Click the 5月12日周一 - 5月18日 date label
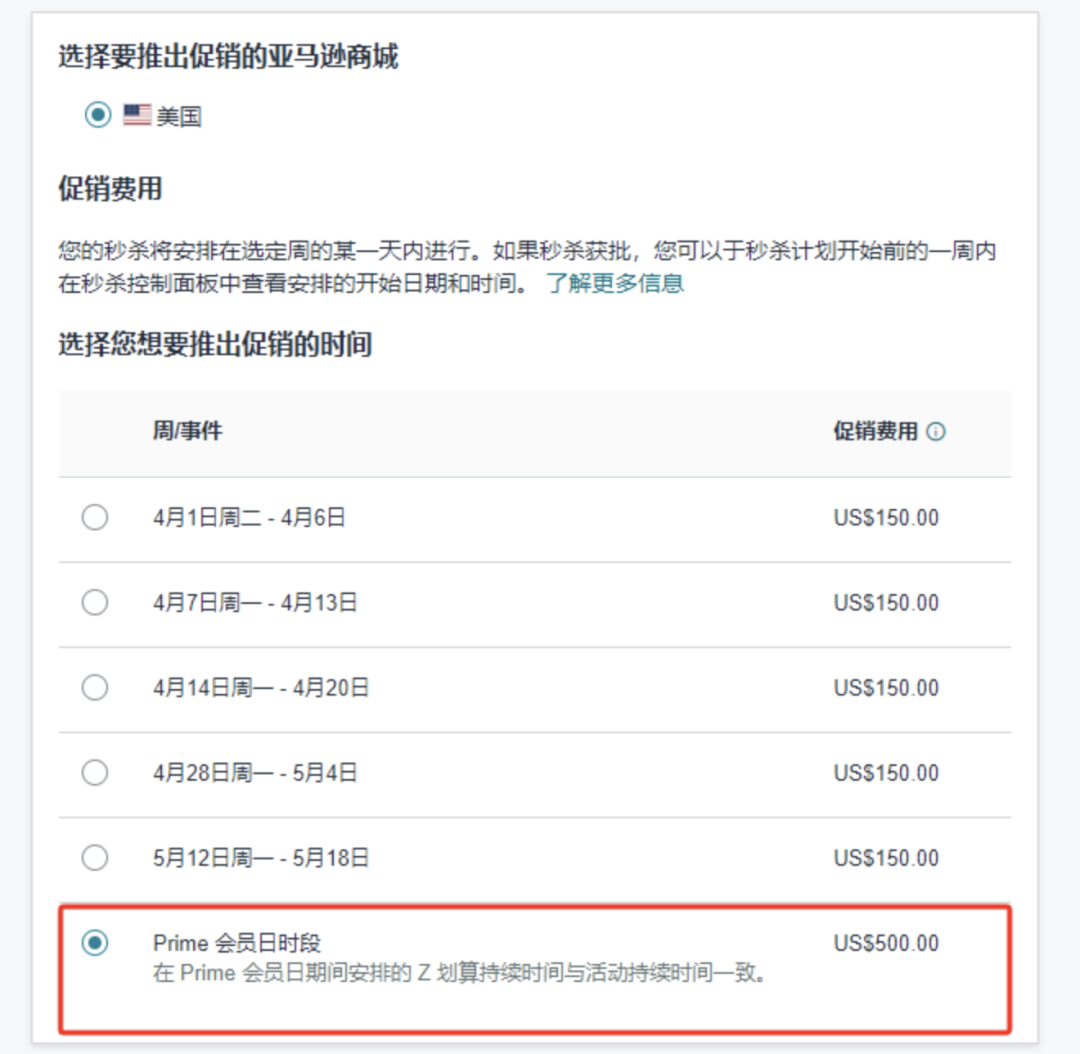 [x=261, y=858]
